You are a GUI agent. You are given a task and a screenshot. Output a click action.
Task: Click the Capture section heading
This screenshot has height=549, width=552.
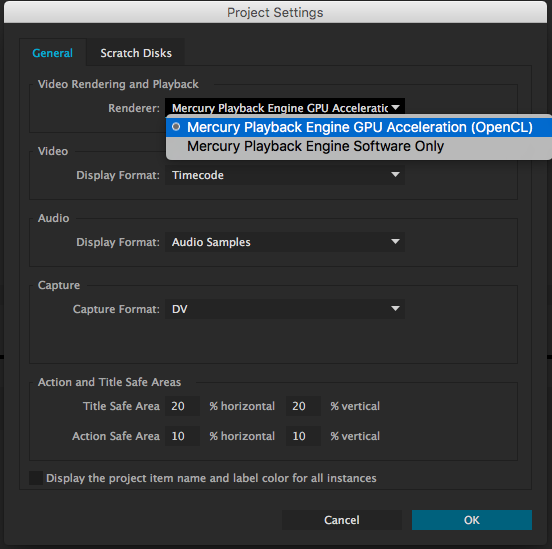point(59,285)
